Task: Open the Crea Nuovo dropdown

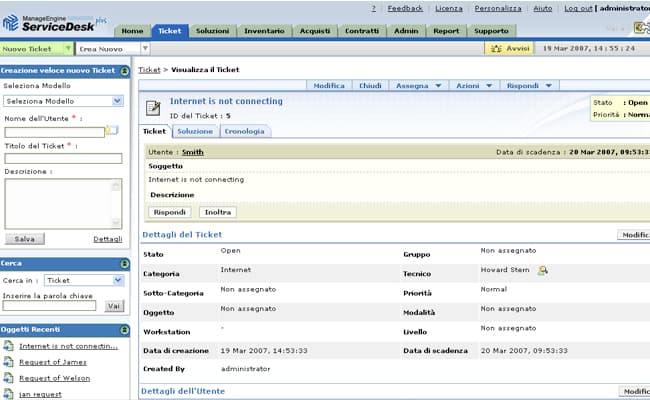Action: 145,48
